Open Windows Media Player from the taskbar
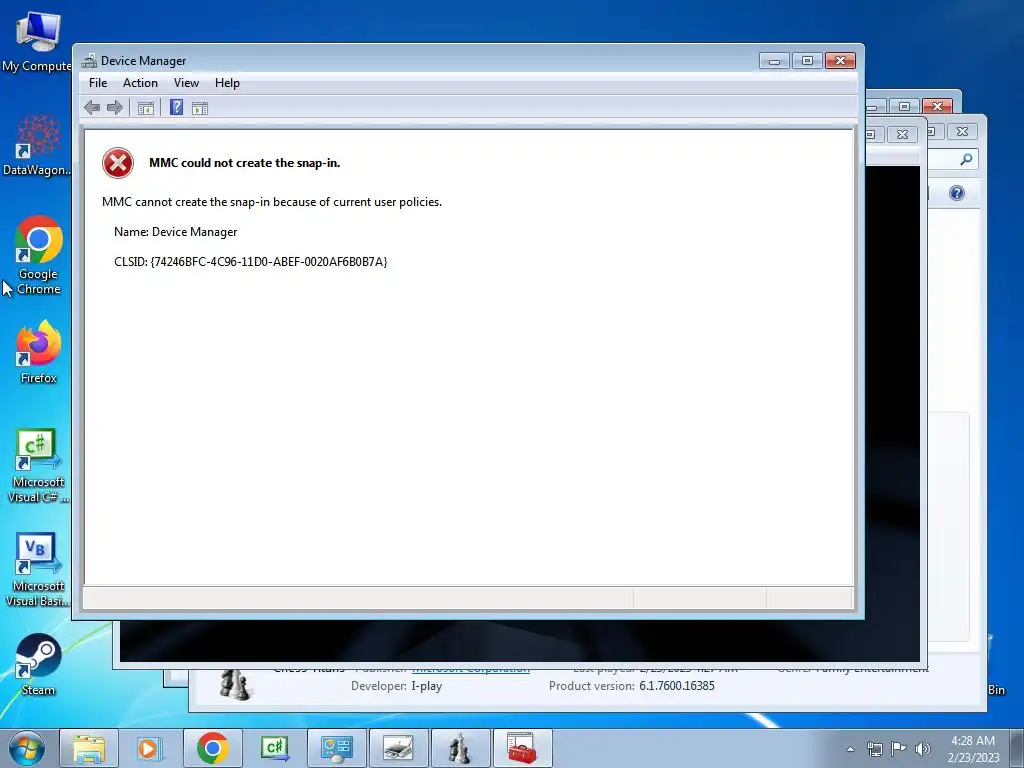 pyautogui.click(x=150, y=748)
